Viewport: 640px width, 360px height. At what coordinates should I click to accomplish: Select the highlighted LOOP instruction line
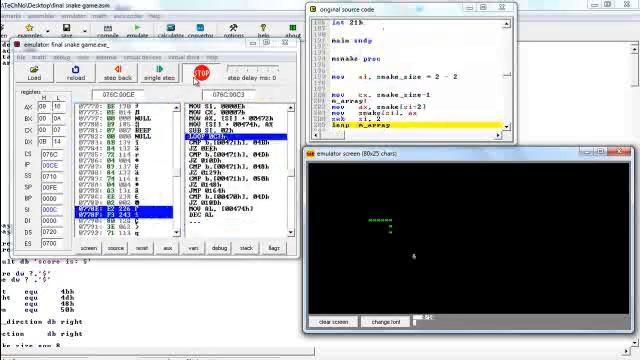tap(236, 136)
